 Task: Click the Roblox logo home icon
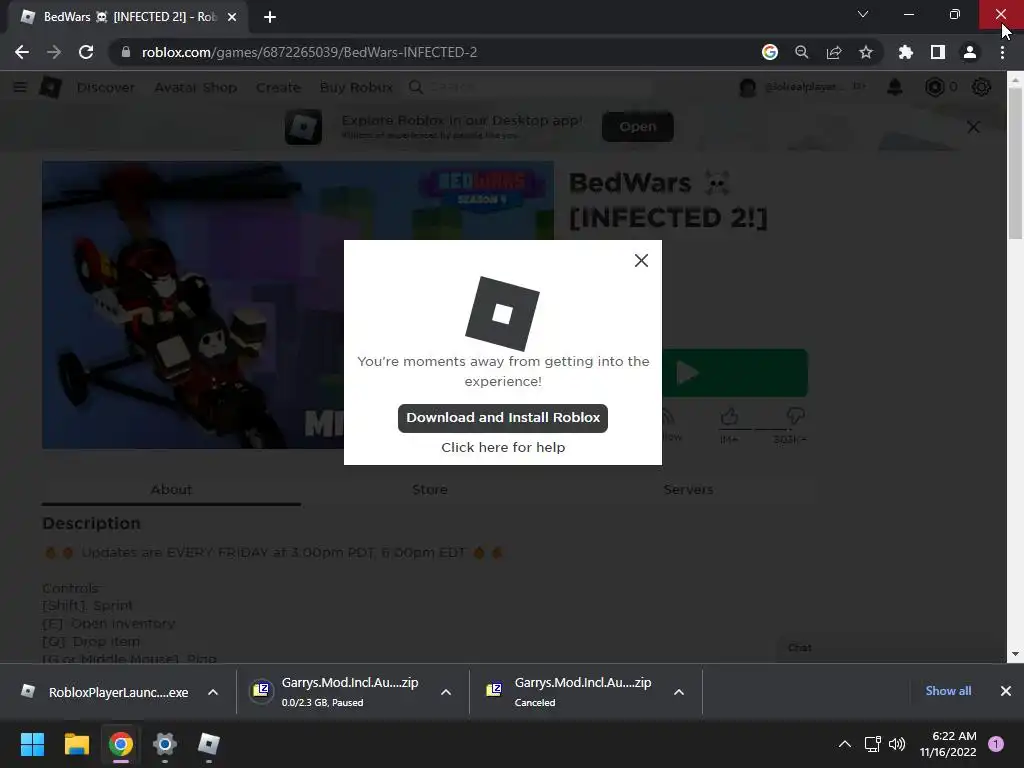(50, 87)
